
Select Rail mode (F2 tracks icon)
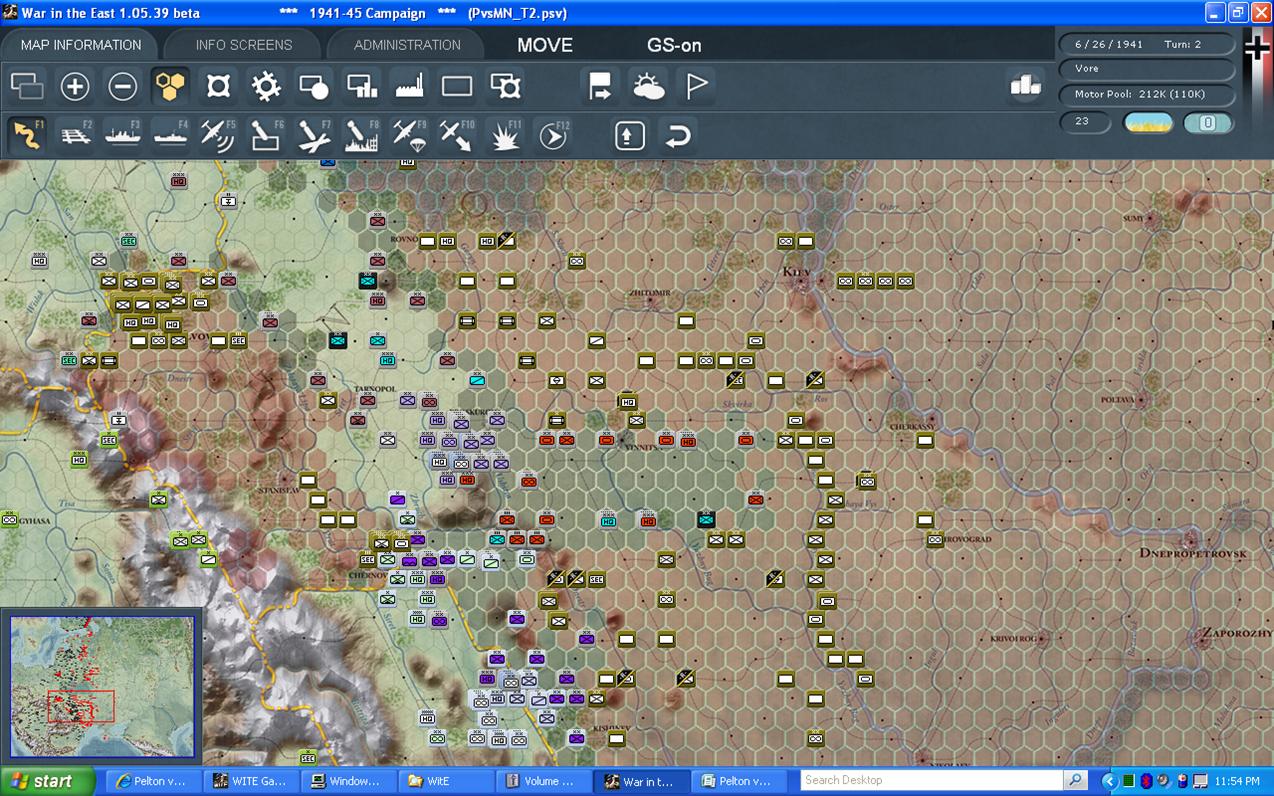[x=75, y=135]
